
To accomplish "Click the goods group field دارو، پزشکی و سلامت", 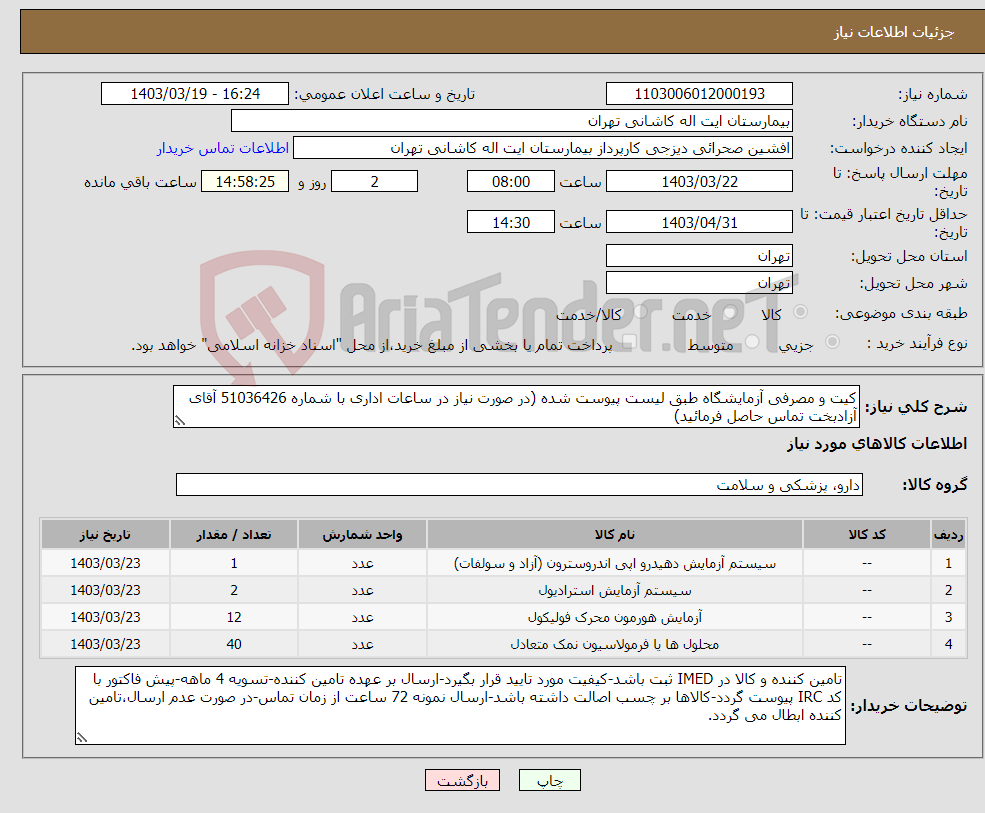I will click(x=520, y=484).
